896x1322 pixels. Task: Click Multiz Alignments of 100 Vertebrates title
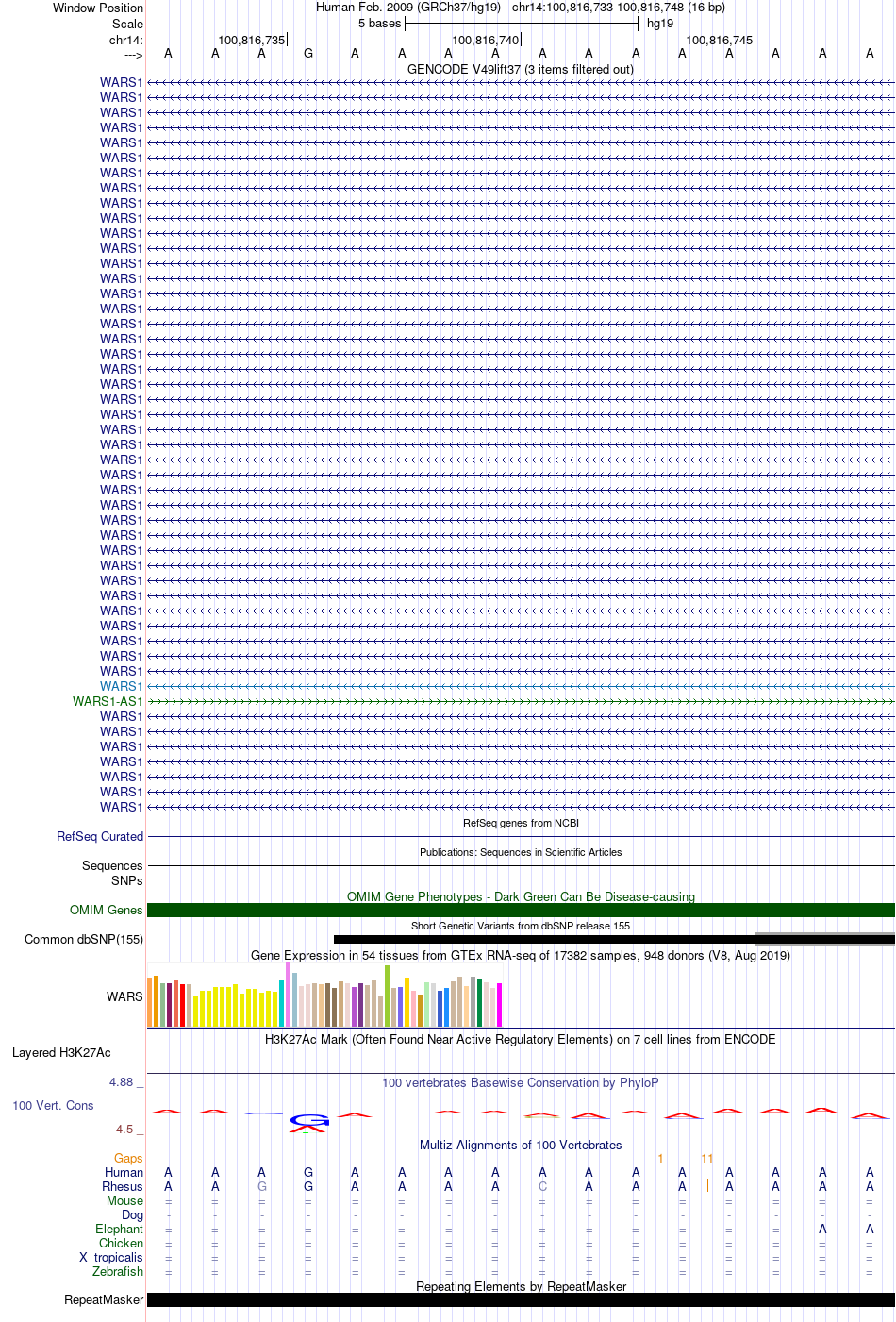pyautogui.click(x=521, y=1145)
